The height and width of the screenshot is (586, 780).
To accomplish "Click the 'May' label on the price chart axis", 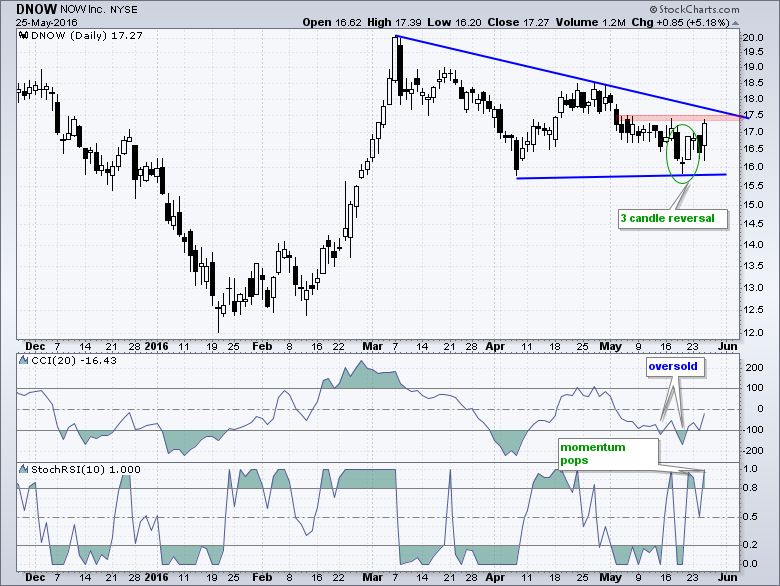I will (x=610, y=346).
